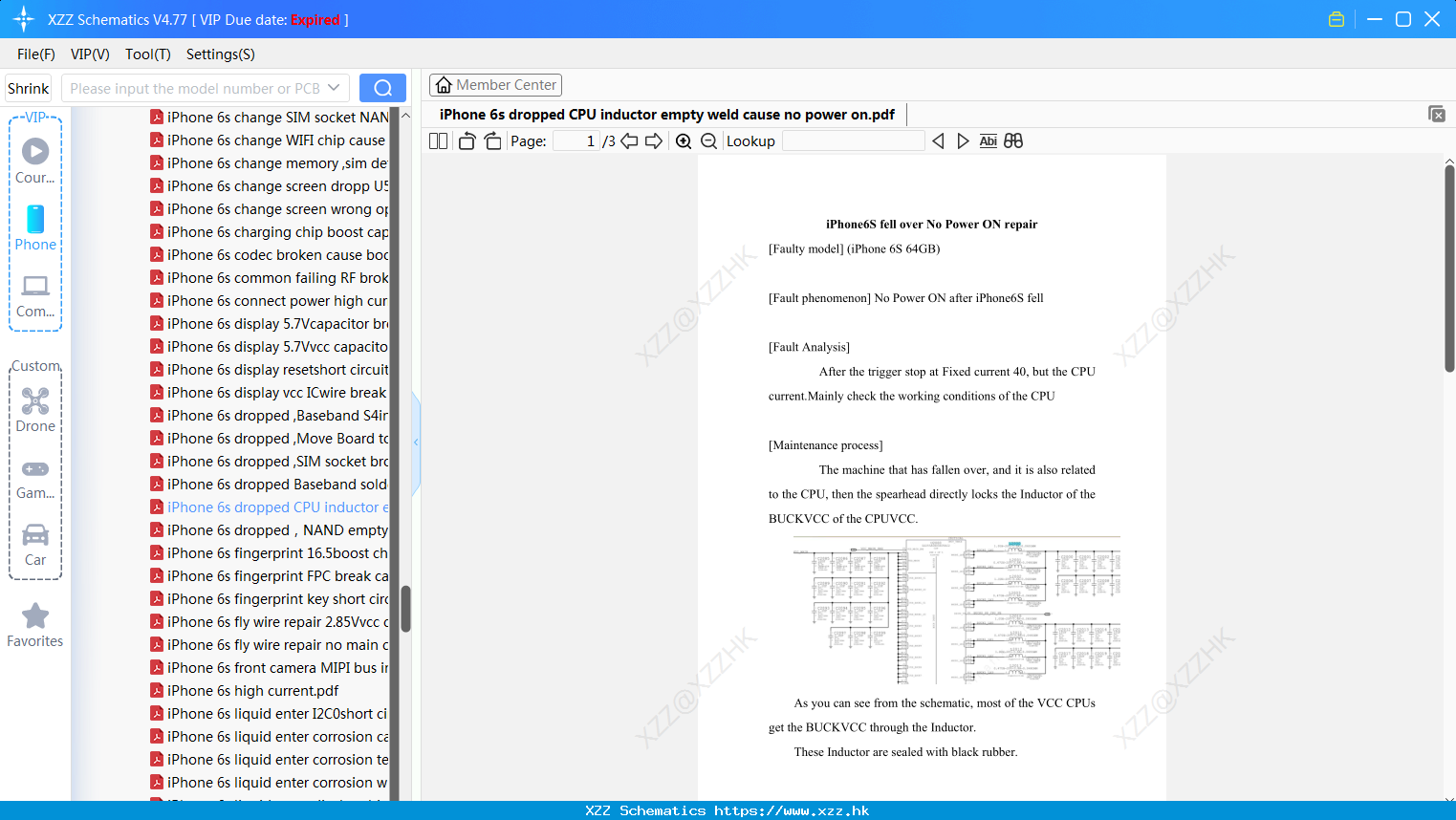The image size is (1456, 820).
Task: Open iPhone 6s display 5.7Vcapacitor file
Action: [270, 324]
